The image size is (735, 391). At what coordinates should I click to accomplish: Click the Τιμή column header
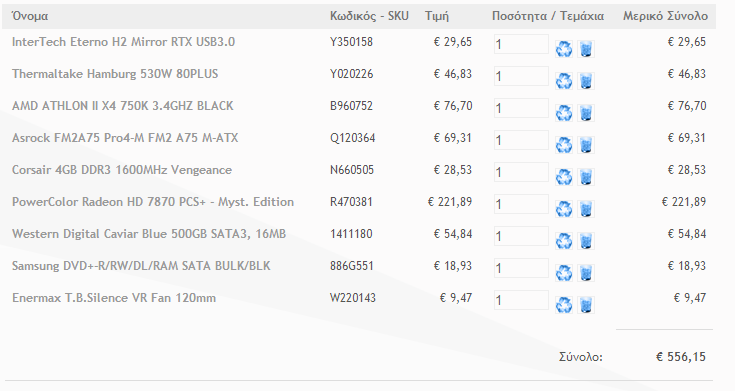point(437,16)
